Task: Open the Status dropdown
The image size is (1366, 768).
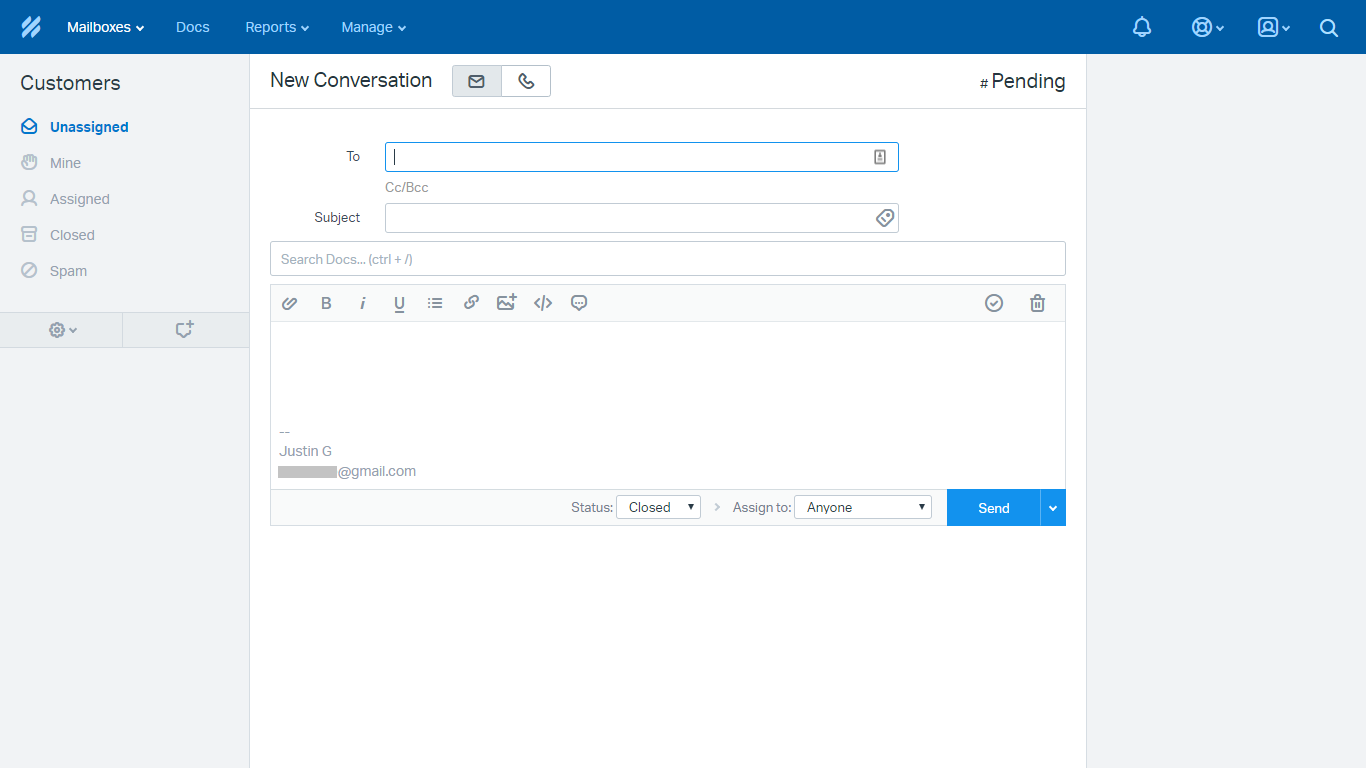Action: [x=658, y=507]
